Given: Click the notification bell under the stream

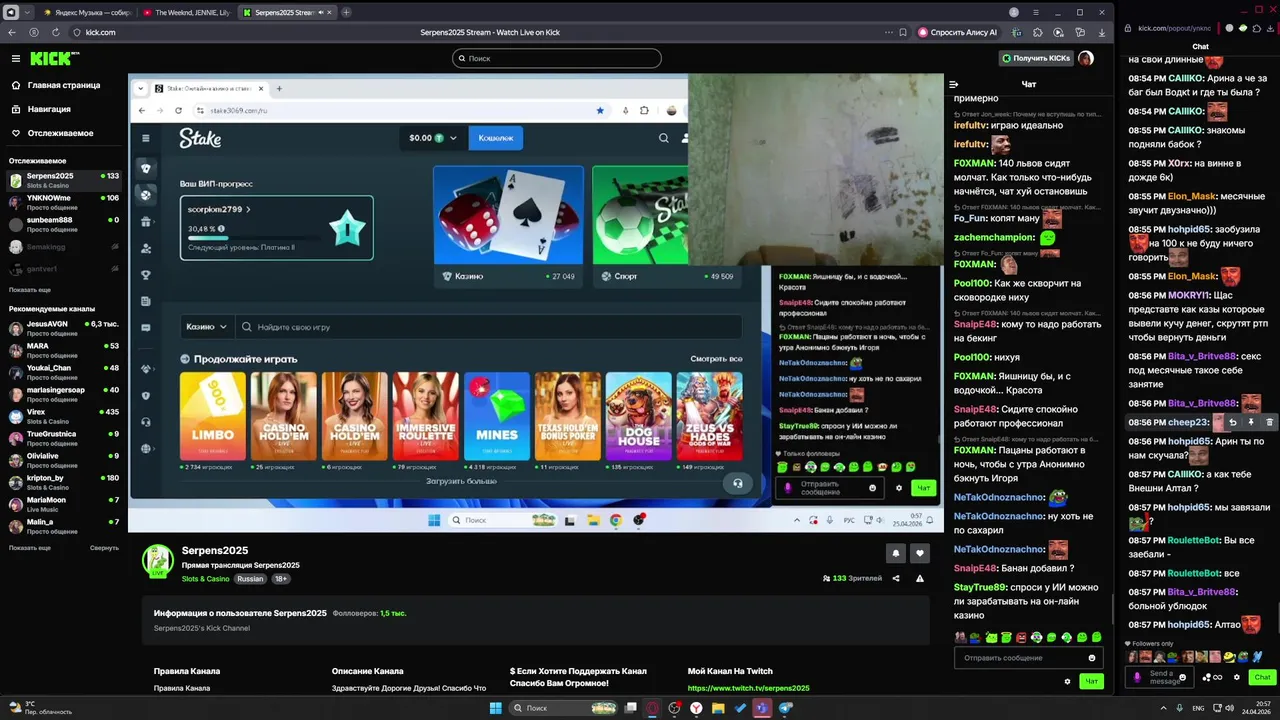Looking at the screenshot, I should [896, 553].
